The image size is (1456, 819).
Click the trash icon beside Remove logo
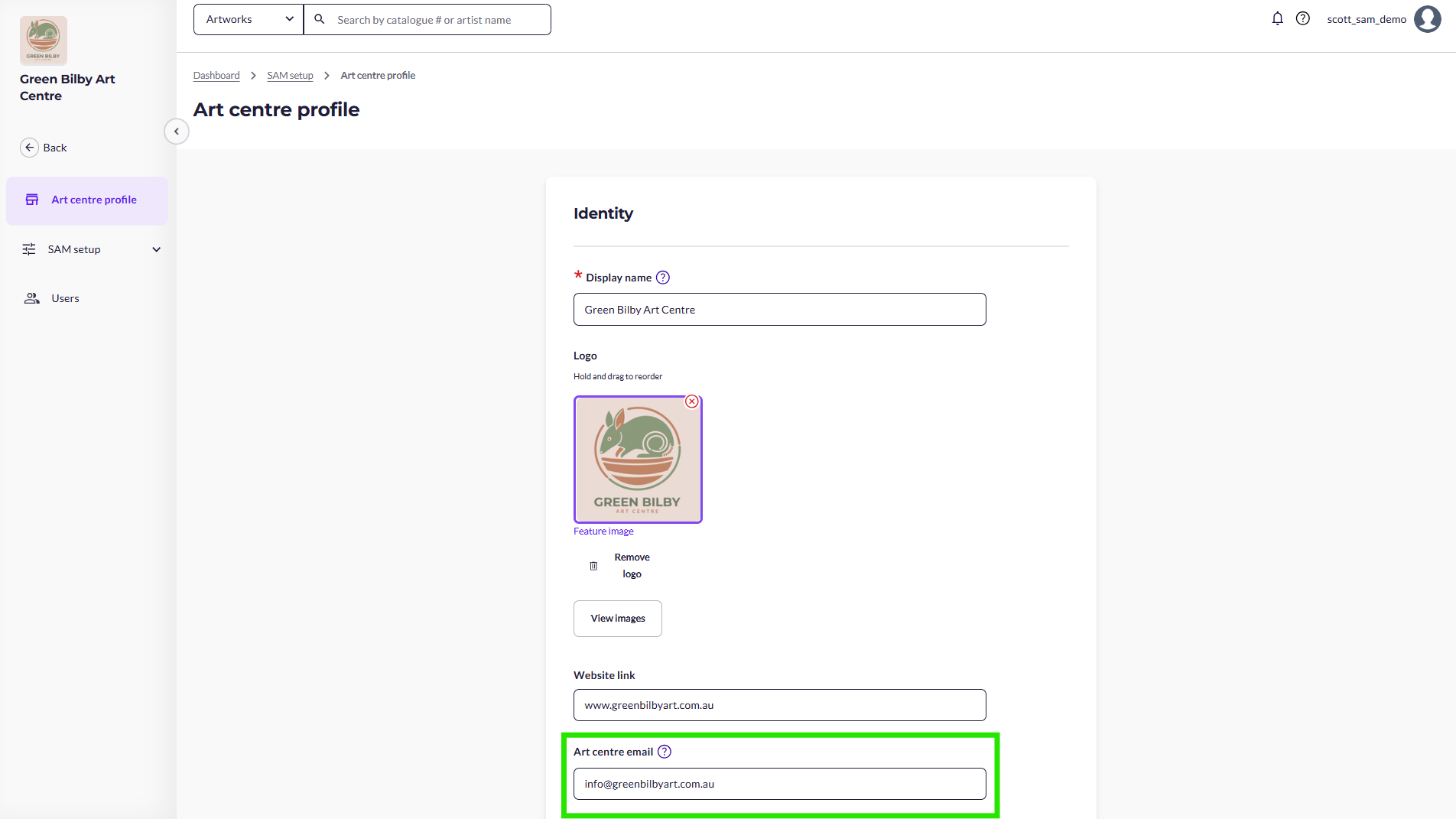pos(593,566)
